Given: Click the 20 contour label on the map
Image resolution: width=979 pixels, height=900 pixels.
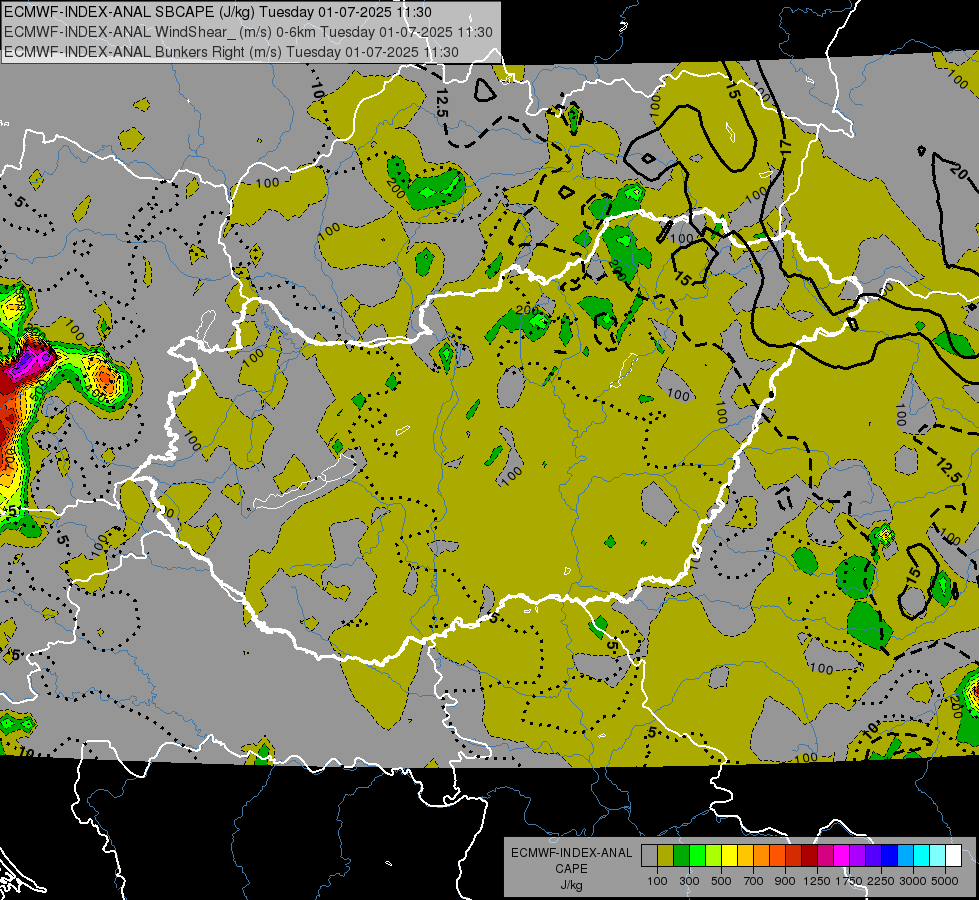Looking at the screenshot, I should 958,171.
